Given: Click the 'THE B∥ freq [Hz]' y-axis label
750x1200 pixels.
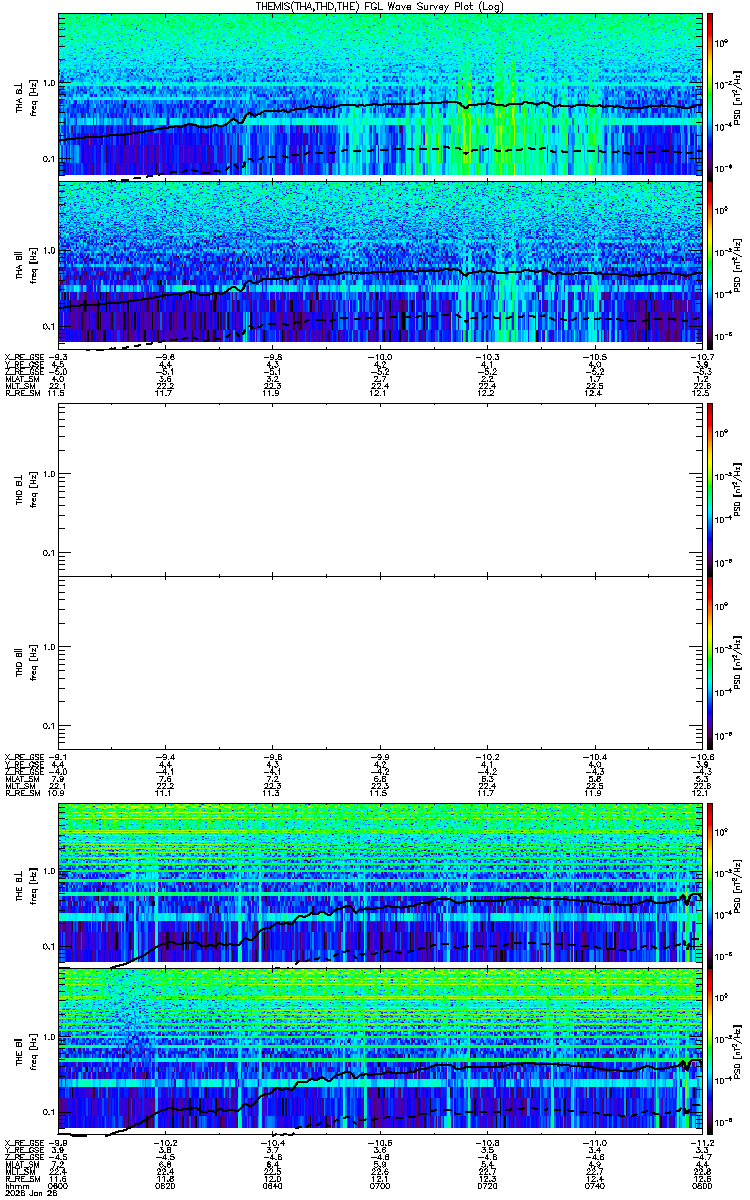Looking at the screenshot, I should [x=26, y=1050].
